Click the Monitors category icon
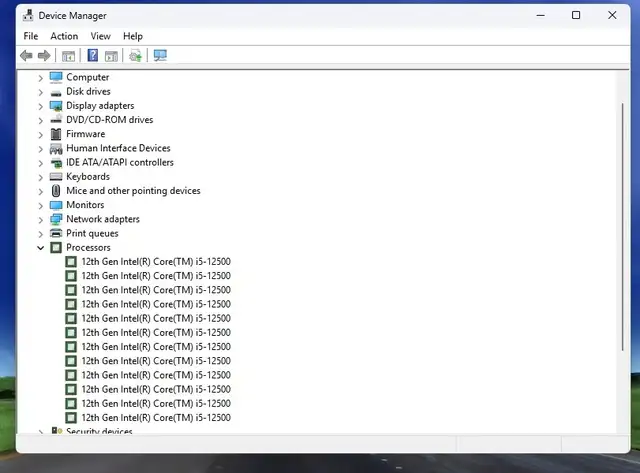The image size is (640, 473). pyautogui.click(x=56, y=205)
